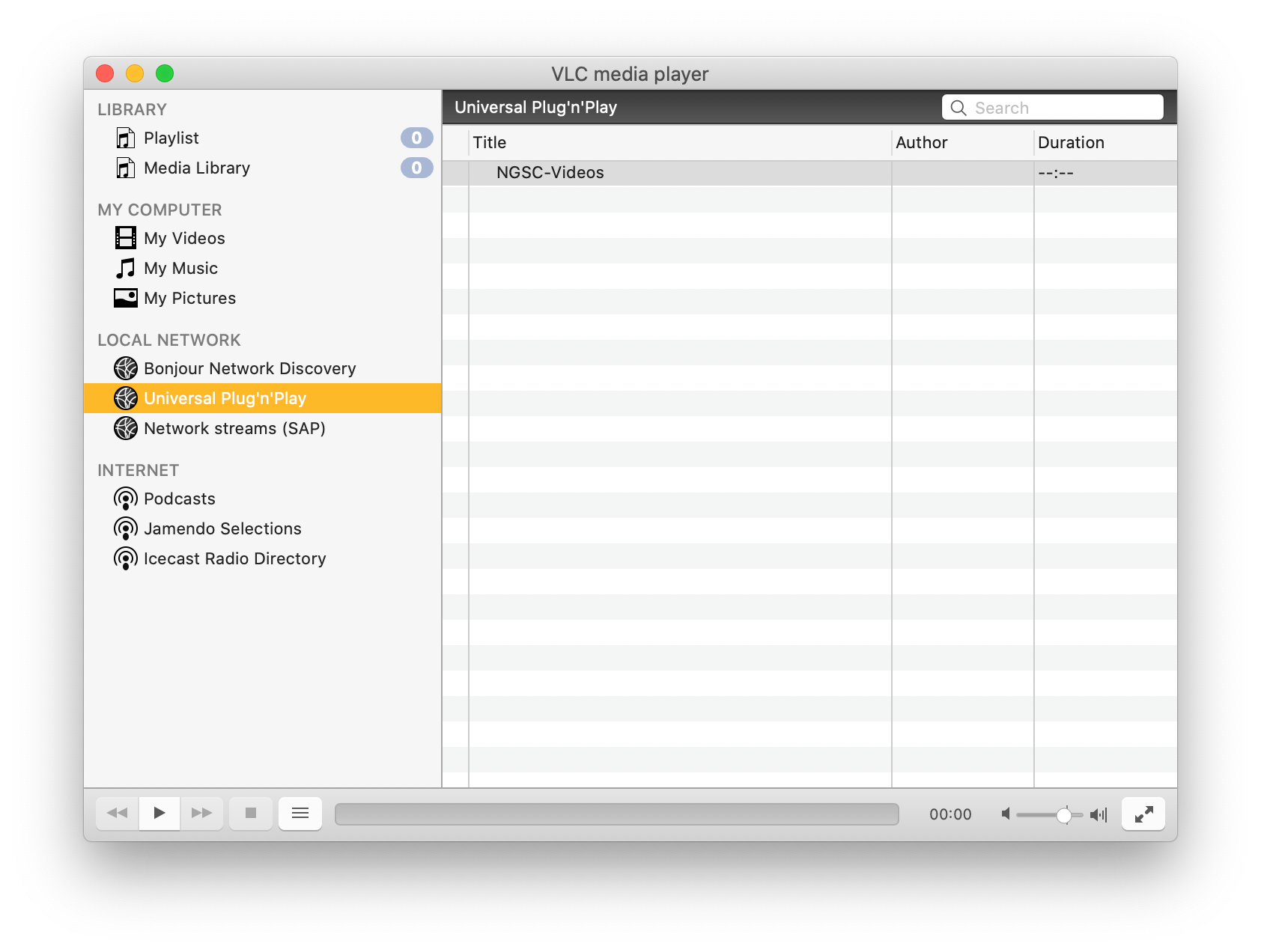Mute audio with the low-volume speaker icon
The image size is (1261, 952).
click(1006, 814)
